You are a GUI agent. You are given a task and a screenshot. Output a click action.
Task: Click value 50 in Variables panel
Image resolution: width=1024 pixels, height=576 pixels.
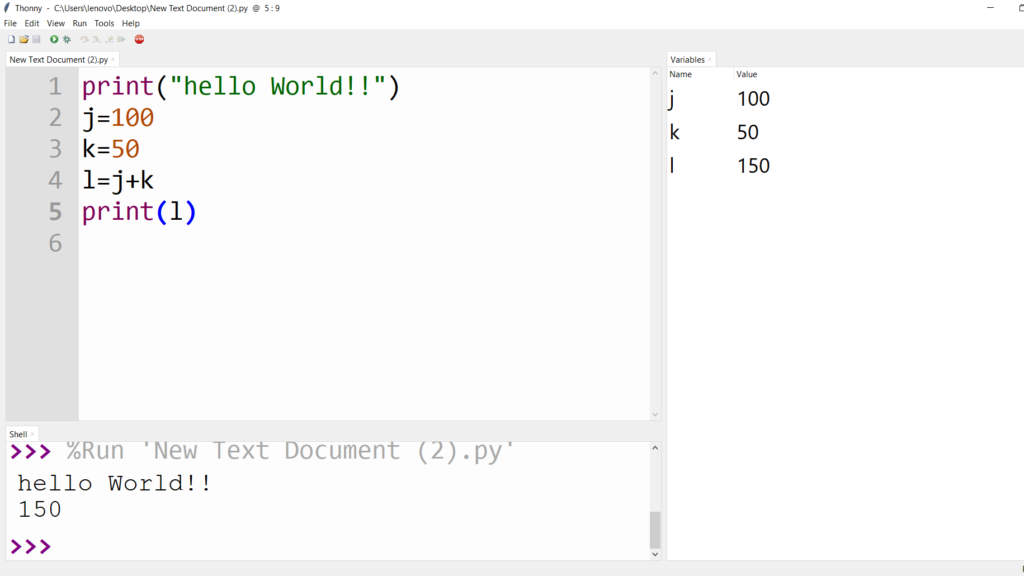tap(748, 133)
